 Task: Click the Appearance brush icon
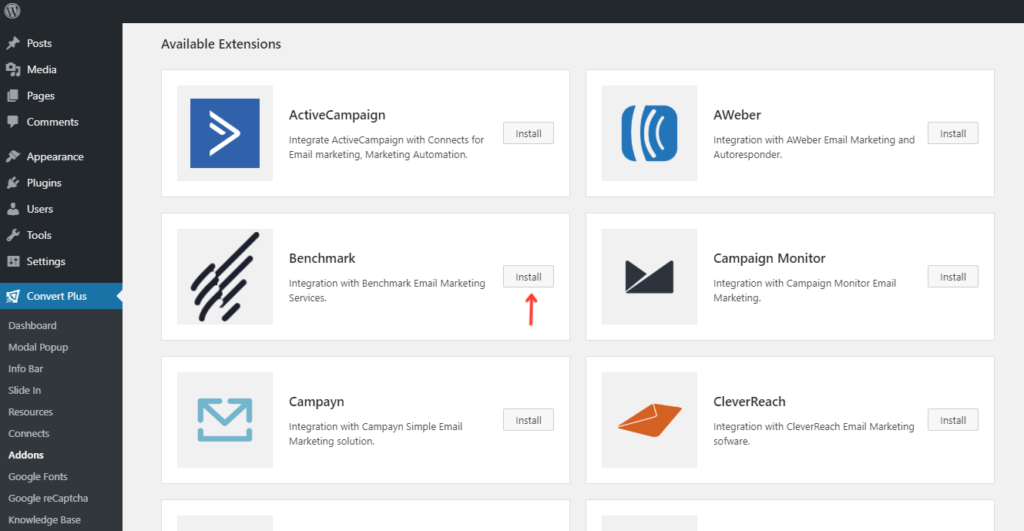click(x=13, y=156)
